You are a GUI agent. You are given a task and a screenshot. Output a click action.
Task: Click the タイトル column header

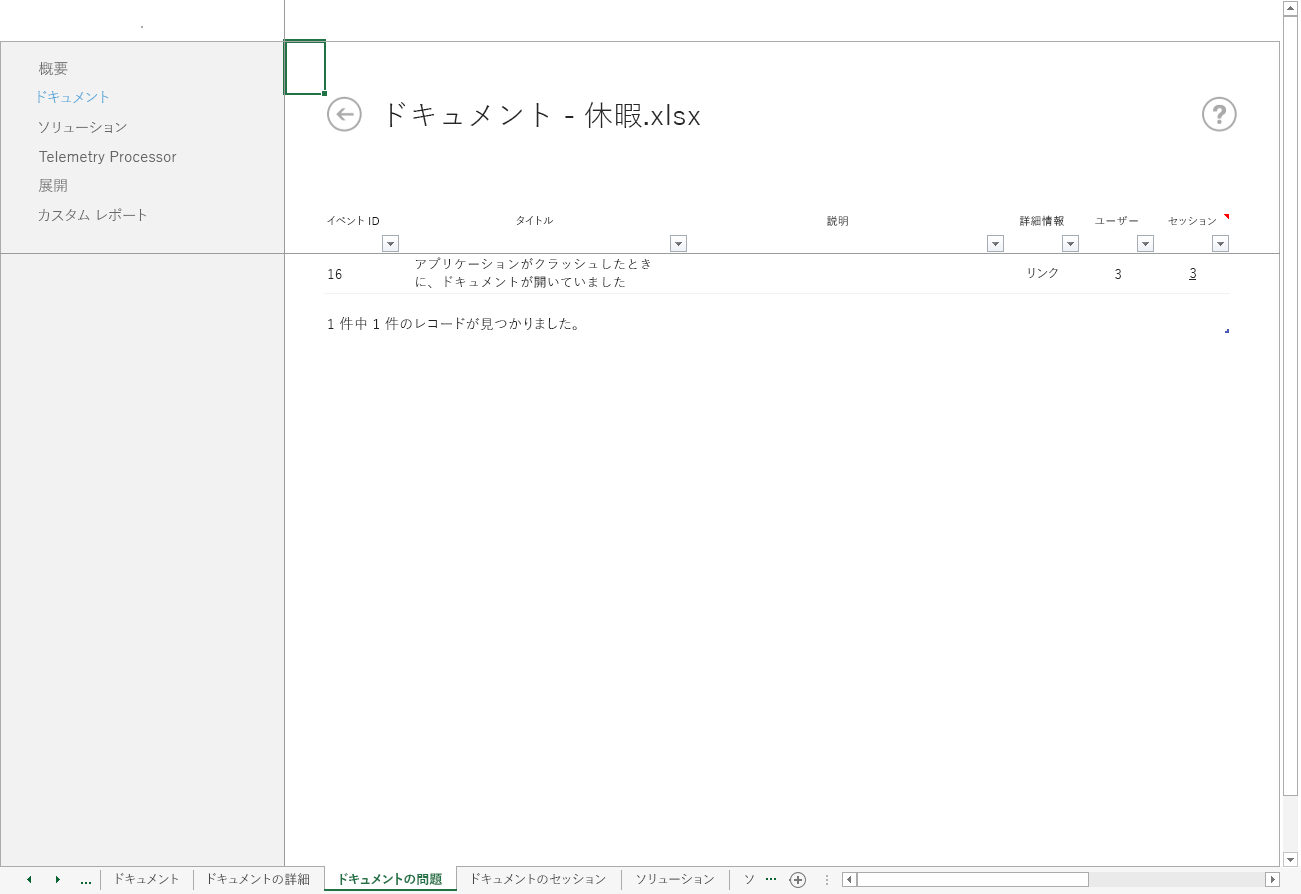[x=534, y=221]
